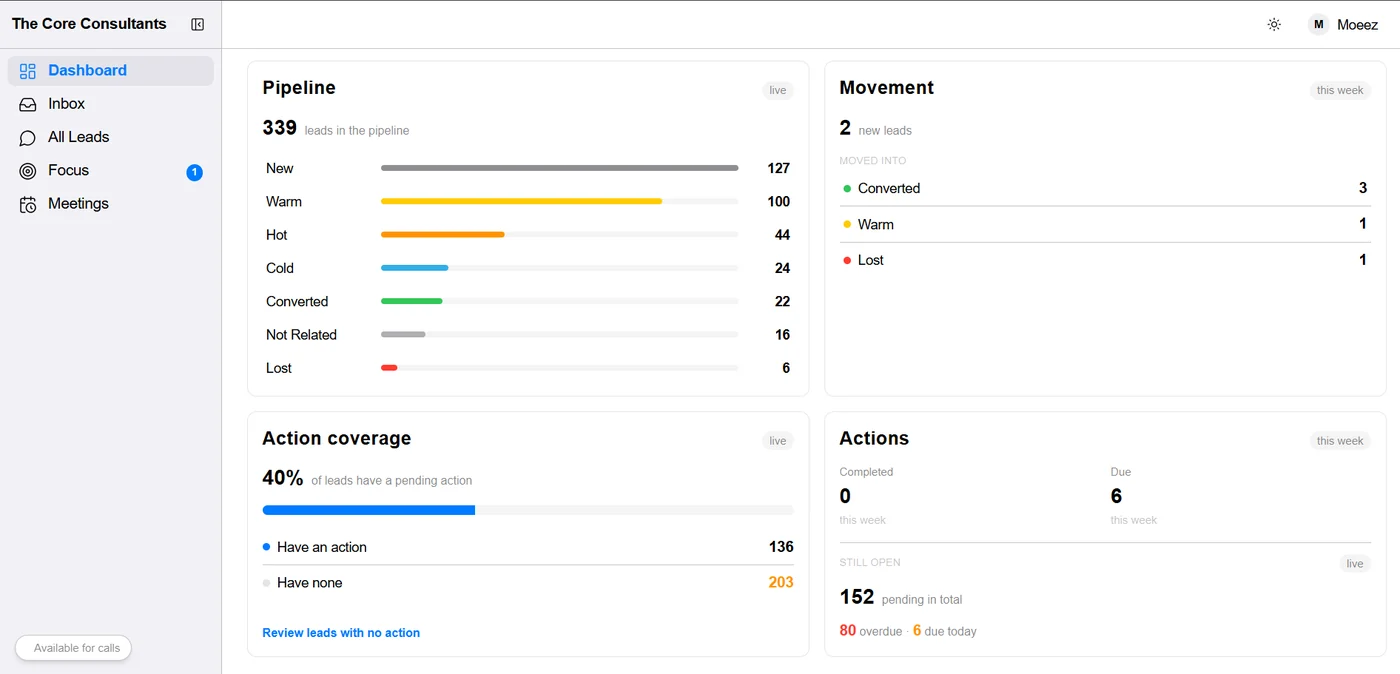This screenshot has height=674, width=1400.
Task: Click the Dashboard grid icon
Action: tap(28, 71)
